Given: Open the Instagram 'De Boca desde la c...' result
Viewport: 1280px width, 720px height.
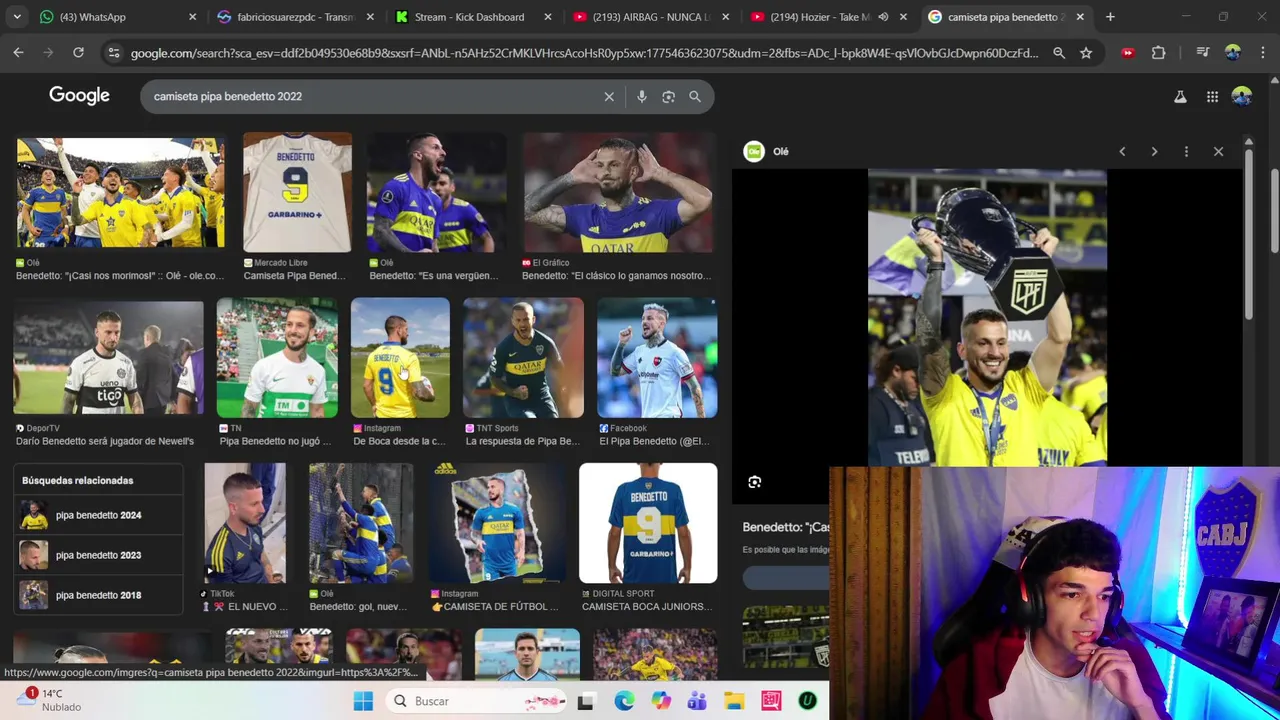Looking at the screenshot, I should pyautogui.click(x=400, y=357).
